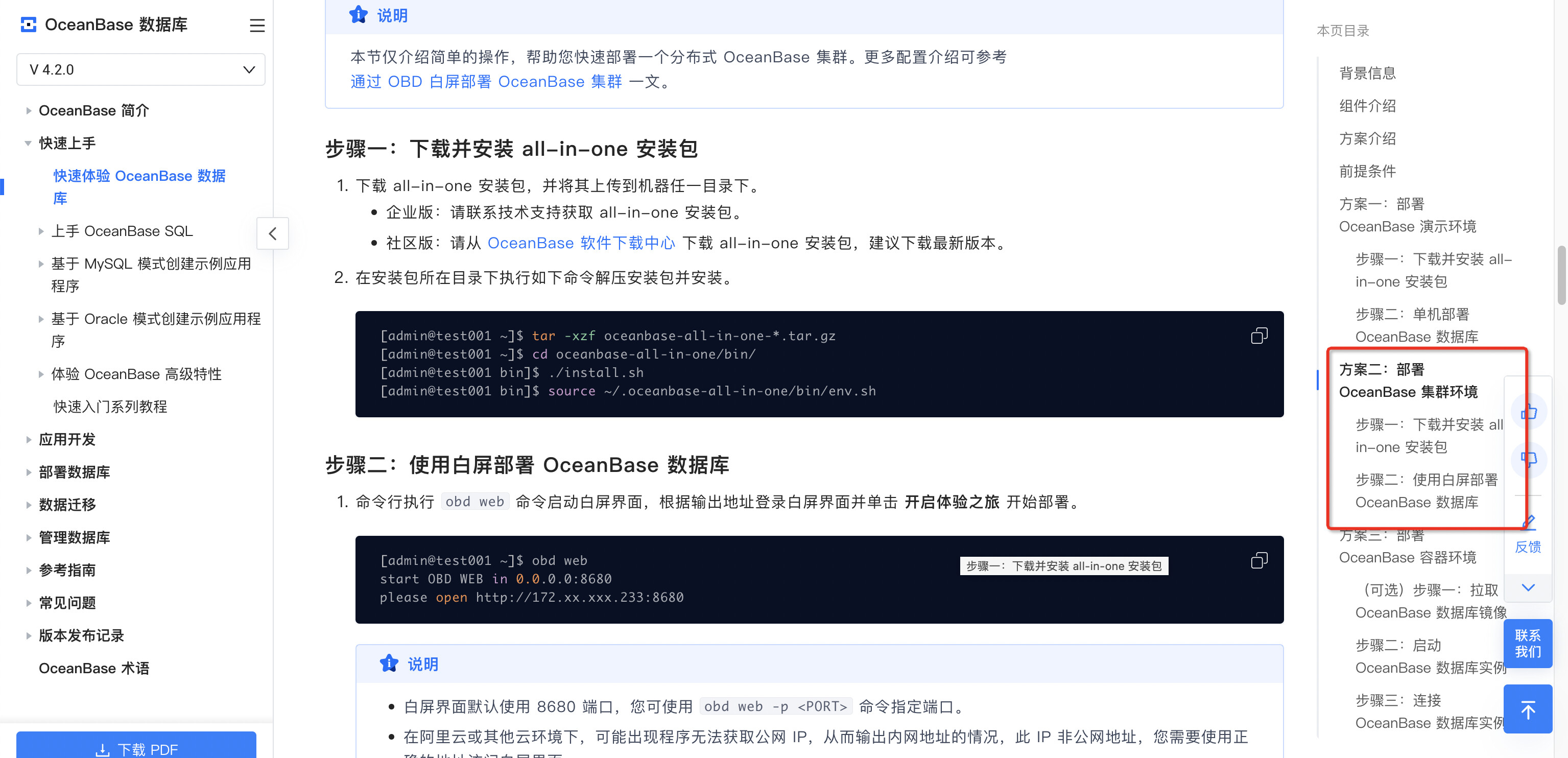Expand the 部署数据库 section
This screenshot has width=1568, height=758.
pos(28,472)
